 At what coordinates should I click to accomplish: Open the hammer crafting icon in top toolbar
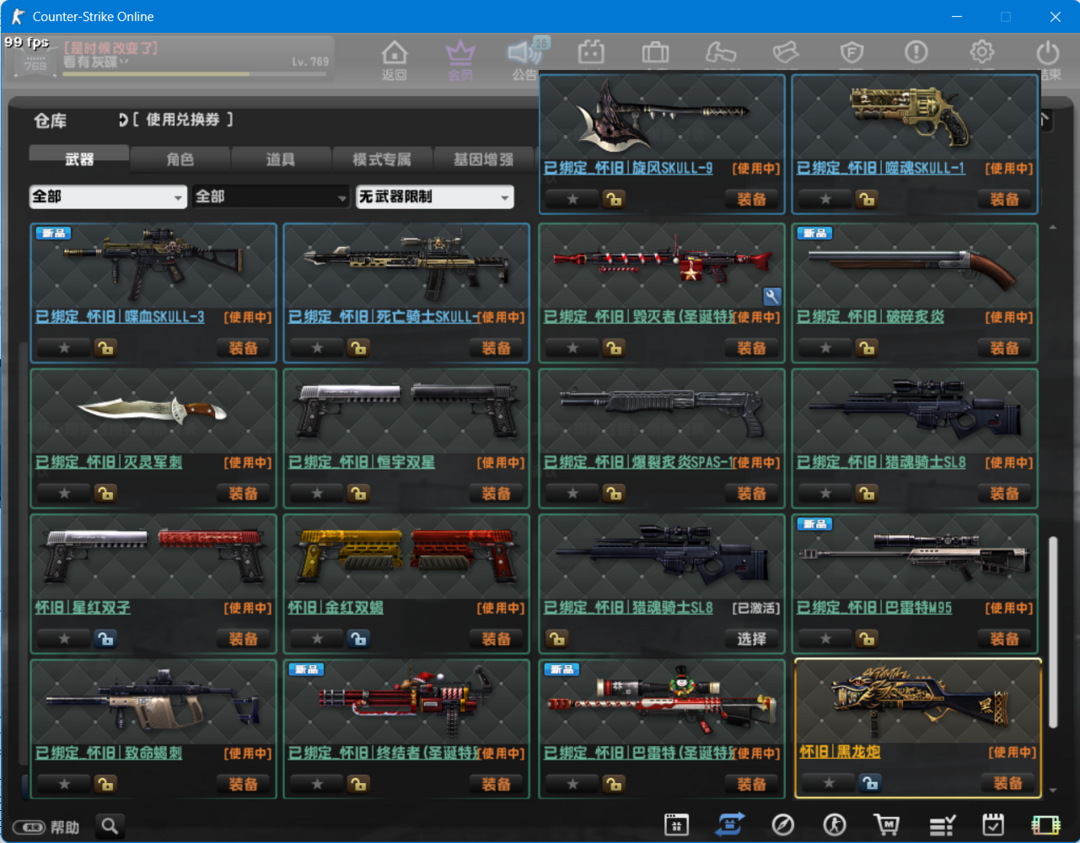click(720, 52)
